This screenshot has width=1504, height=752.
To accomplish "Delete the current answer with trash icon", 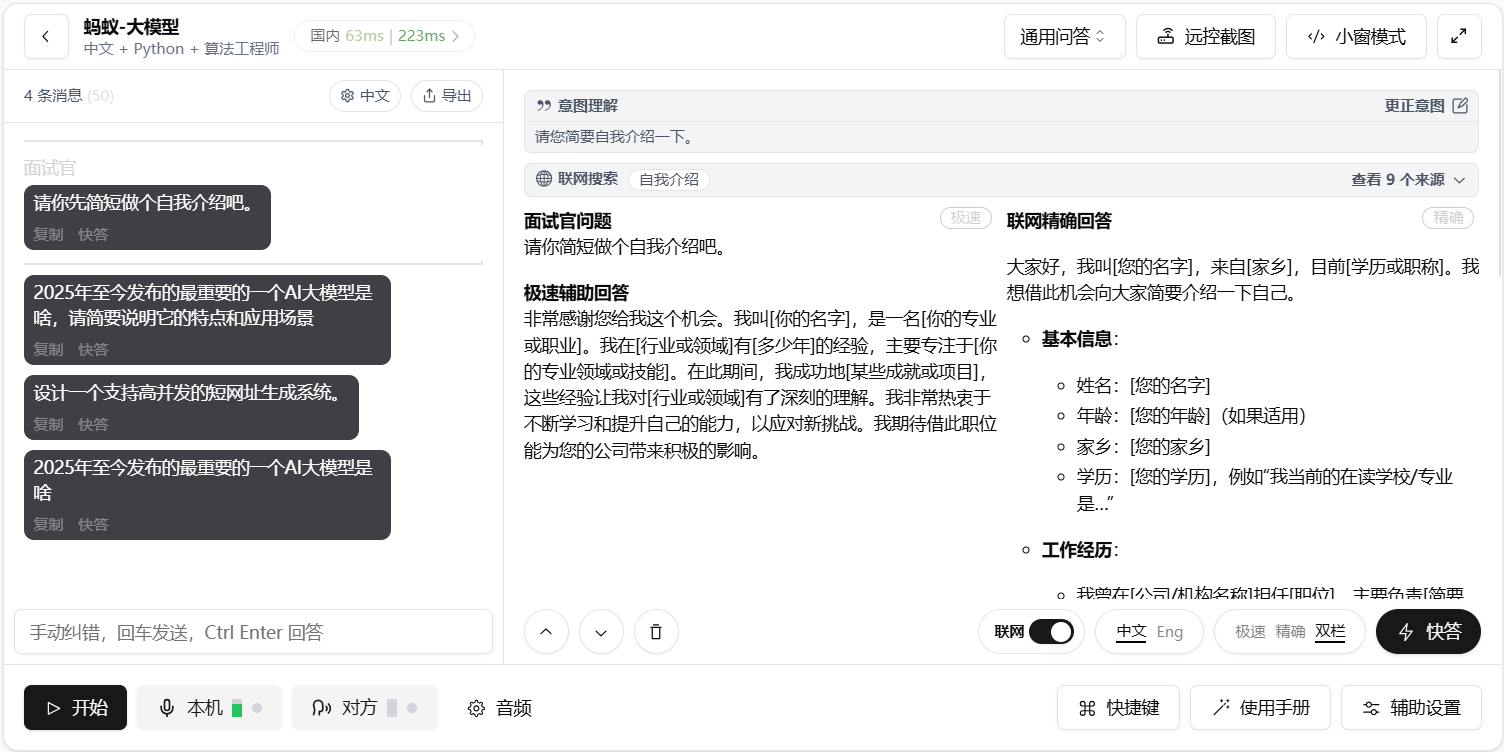I will coord(656,632).
